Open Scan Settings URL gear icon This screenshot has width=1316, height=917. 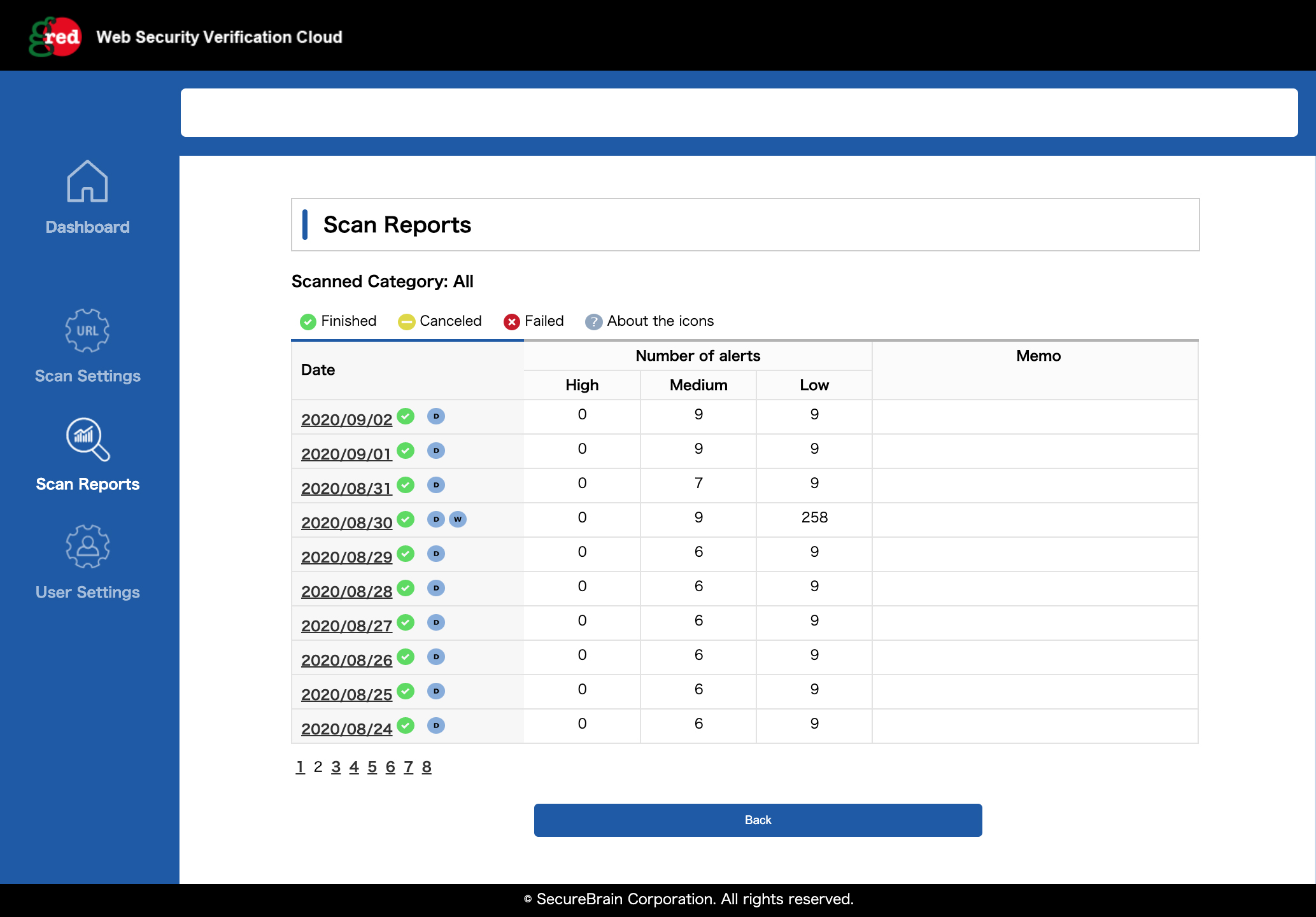click(87, 330)
